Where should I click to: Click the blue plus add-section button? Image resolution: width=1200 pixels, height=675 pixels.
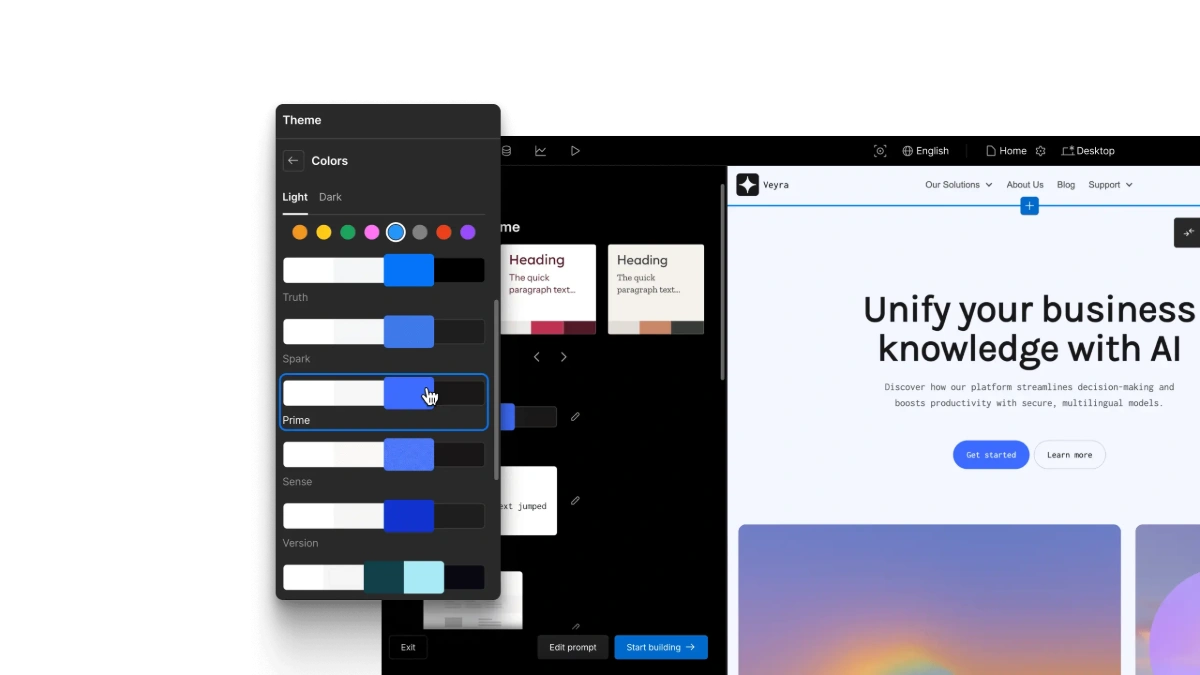(1029, 206)
